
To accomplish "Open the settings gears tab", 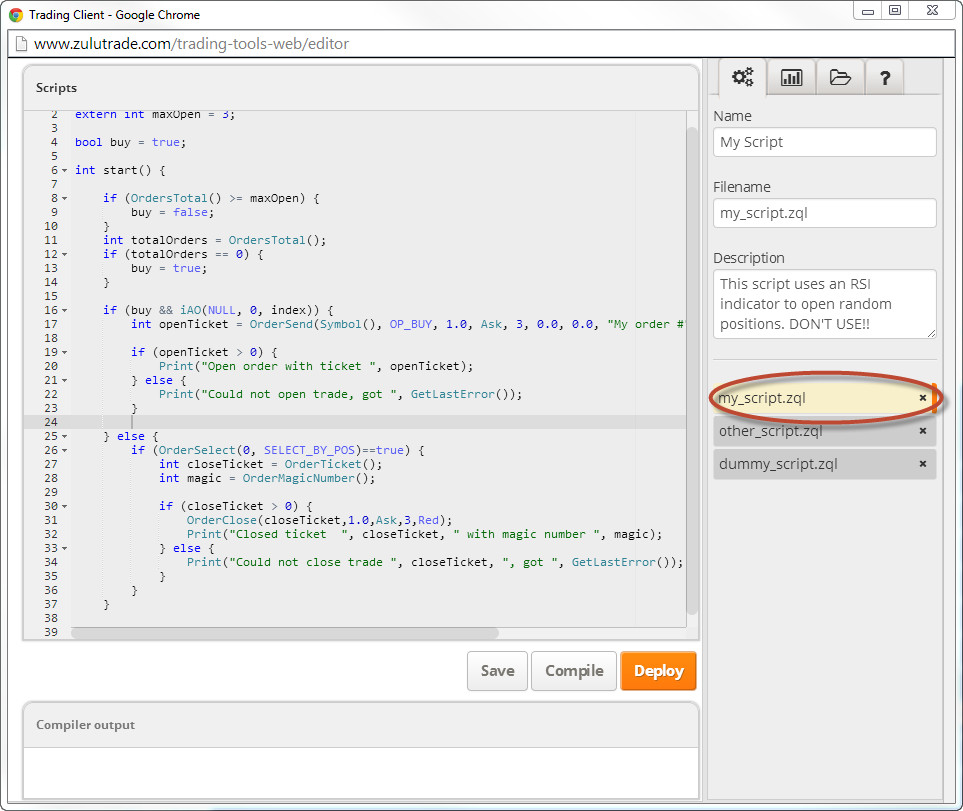I will pyautogui.click(x=742, y=77).
